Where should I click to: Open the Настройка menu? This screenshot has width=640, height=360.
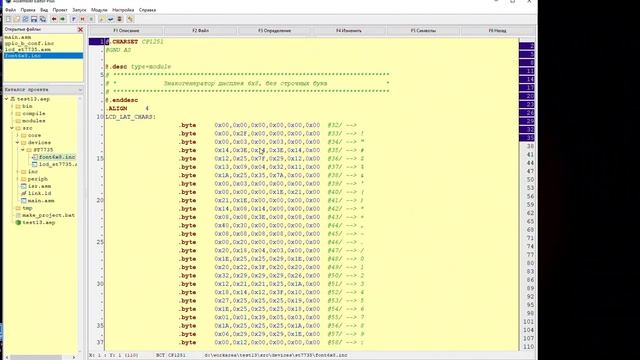123,10
